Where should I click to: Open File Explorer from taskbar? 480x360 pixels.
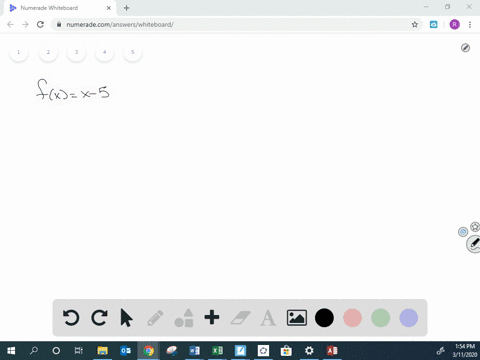click(x=102, y=351)
